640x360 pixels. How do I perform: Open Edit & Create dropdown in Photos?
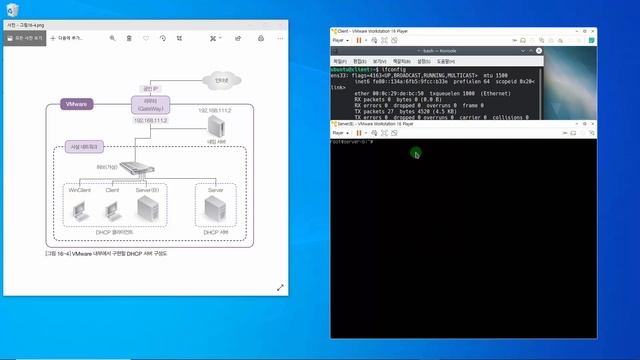[x=216, y=38]
